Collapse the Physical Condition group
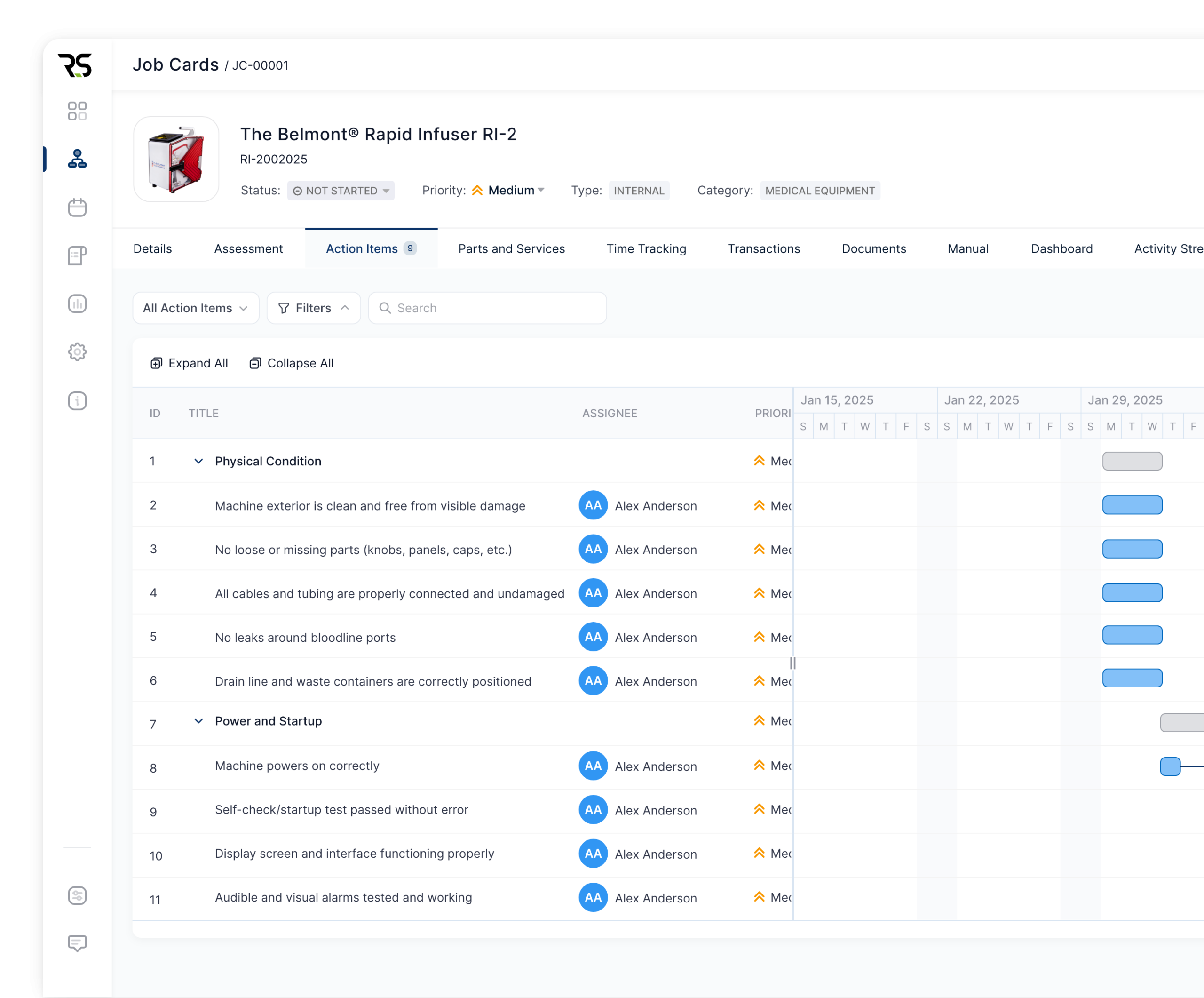The image size is (1204, 998). point(198,461)
